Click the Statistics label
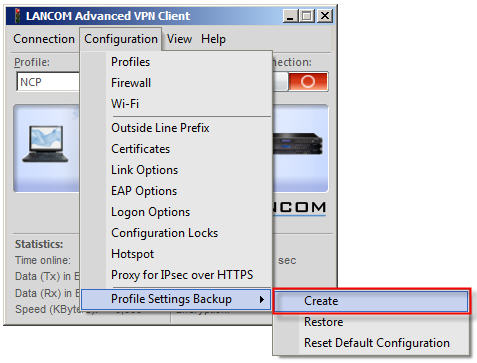The image size is (477, 363). 39,244
